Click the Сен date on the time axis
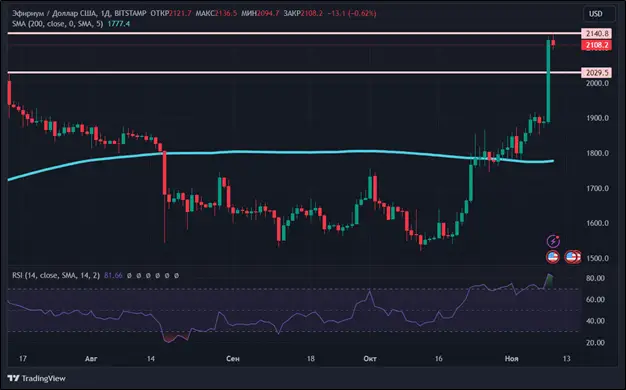The height and width of the screenshot is (390, 626). tap(233, 359)
